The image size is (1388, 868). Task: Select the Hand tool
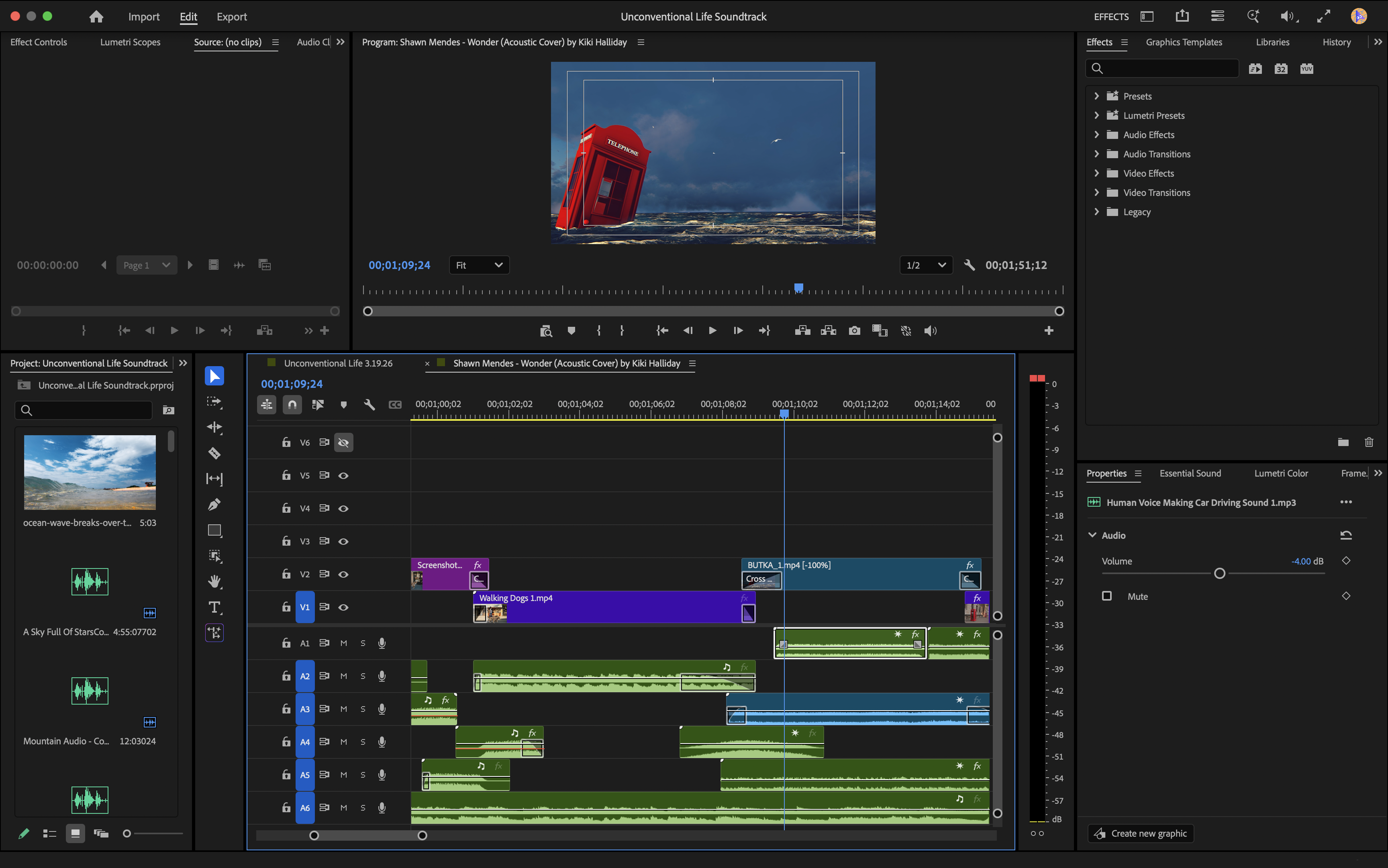click(x=214, y=581)
